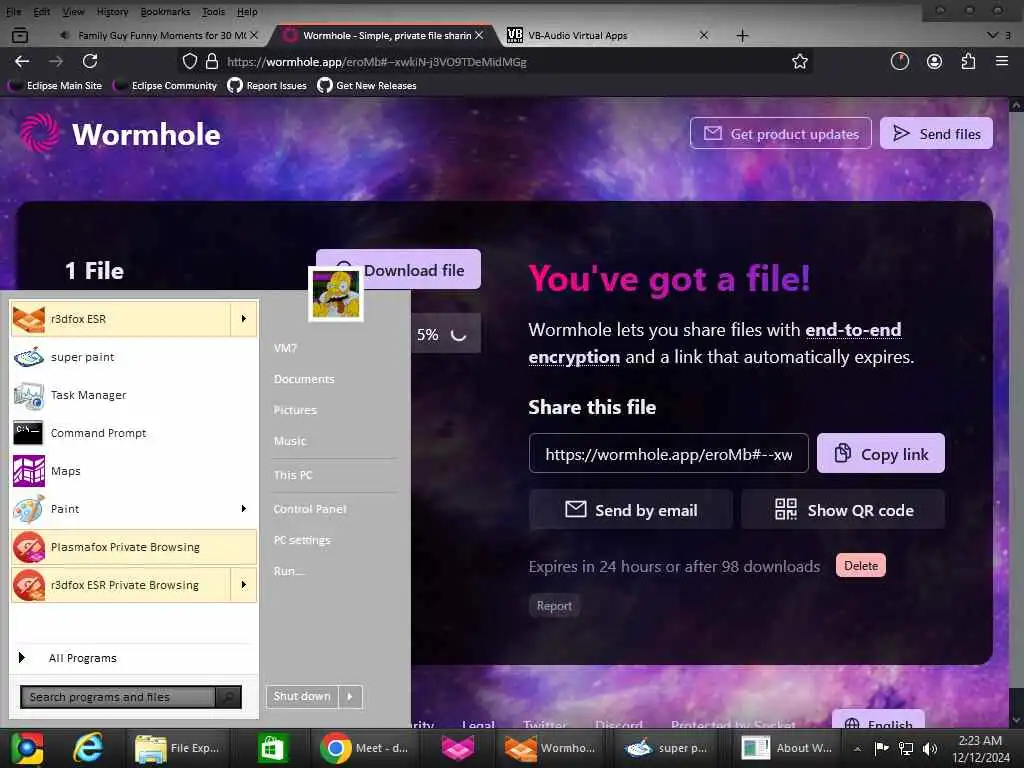
Task: Click the browser back arrow
Action: (22, 61)
